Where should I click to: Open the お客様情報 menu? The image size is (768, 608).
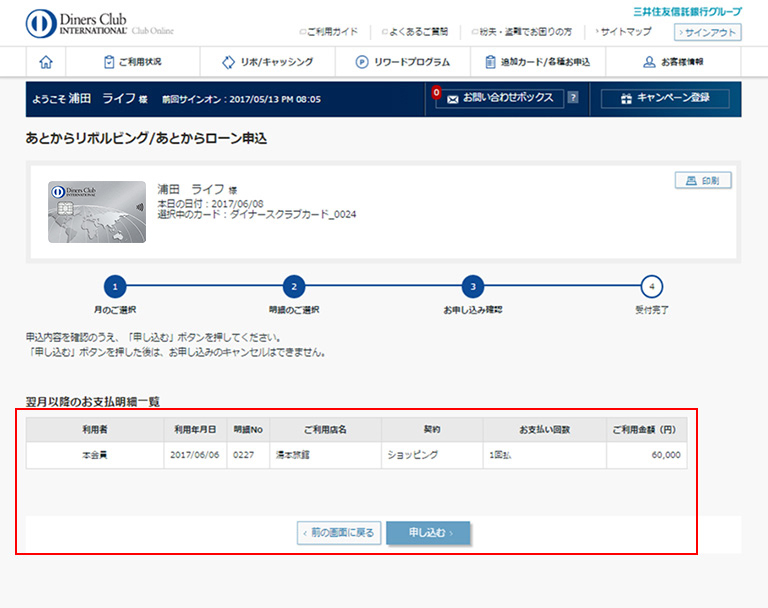click(x=673, y=62)
